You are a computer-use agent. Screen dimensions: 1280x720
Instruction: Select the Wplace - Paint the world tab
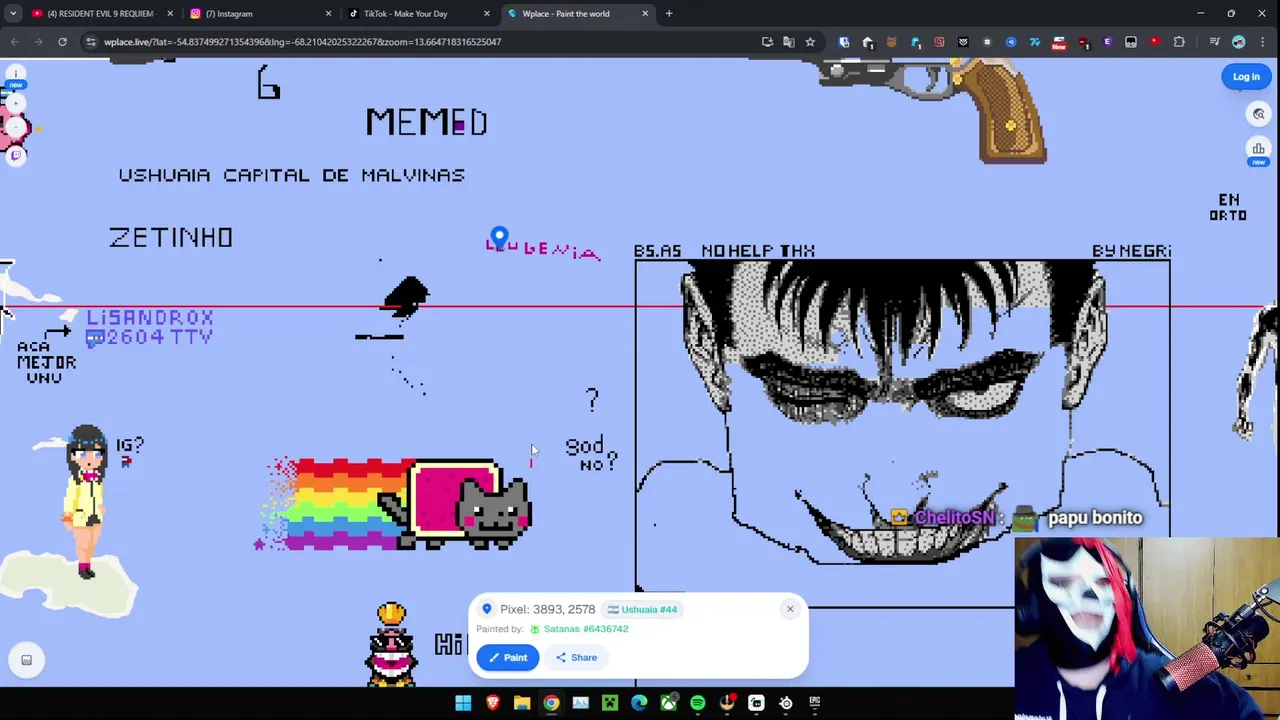pos(577,14)
